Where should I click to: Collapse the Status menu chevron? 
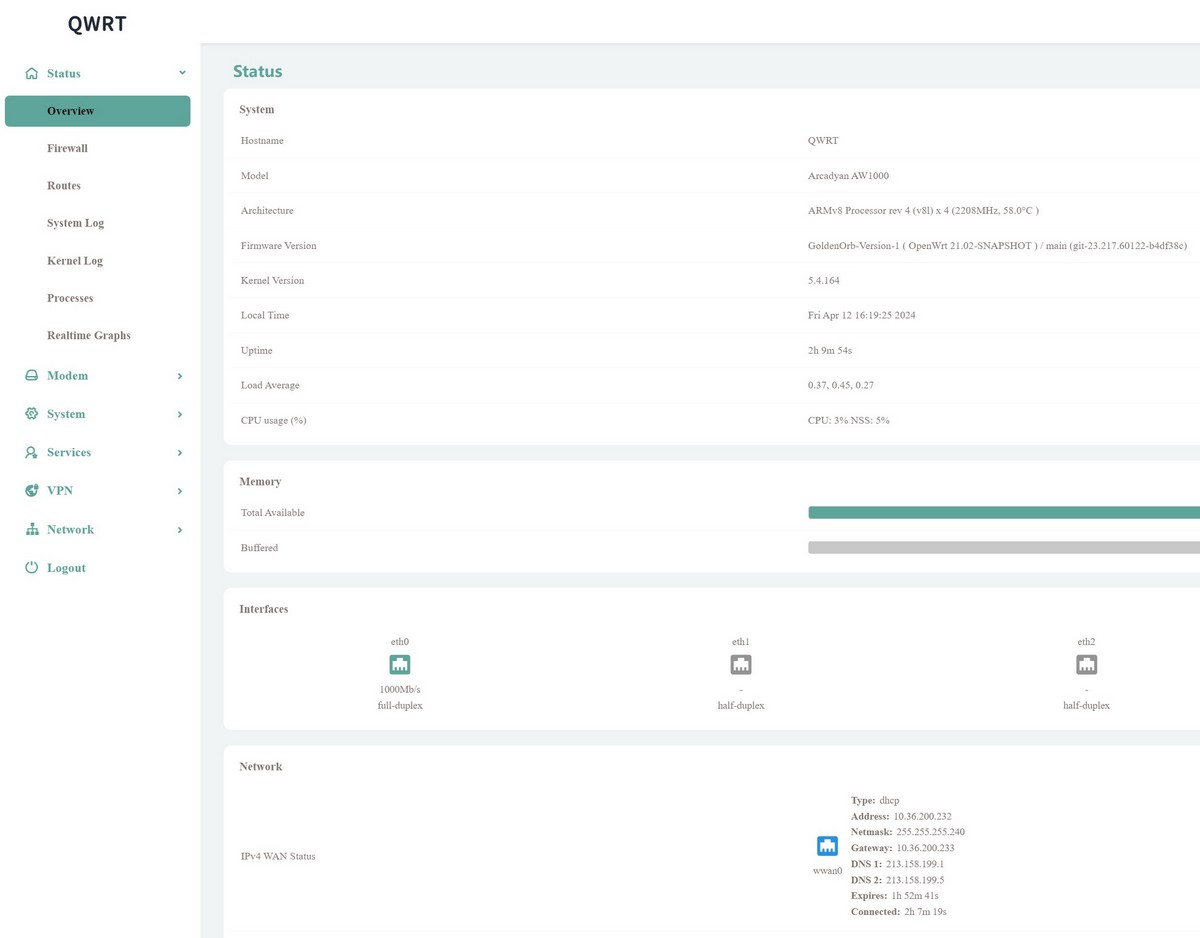click(182, 73)
